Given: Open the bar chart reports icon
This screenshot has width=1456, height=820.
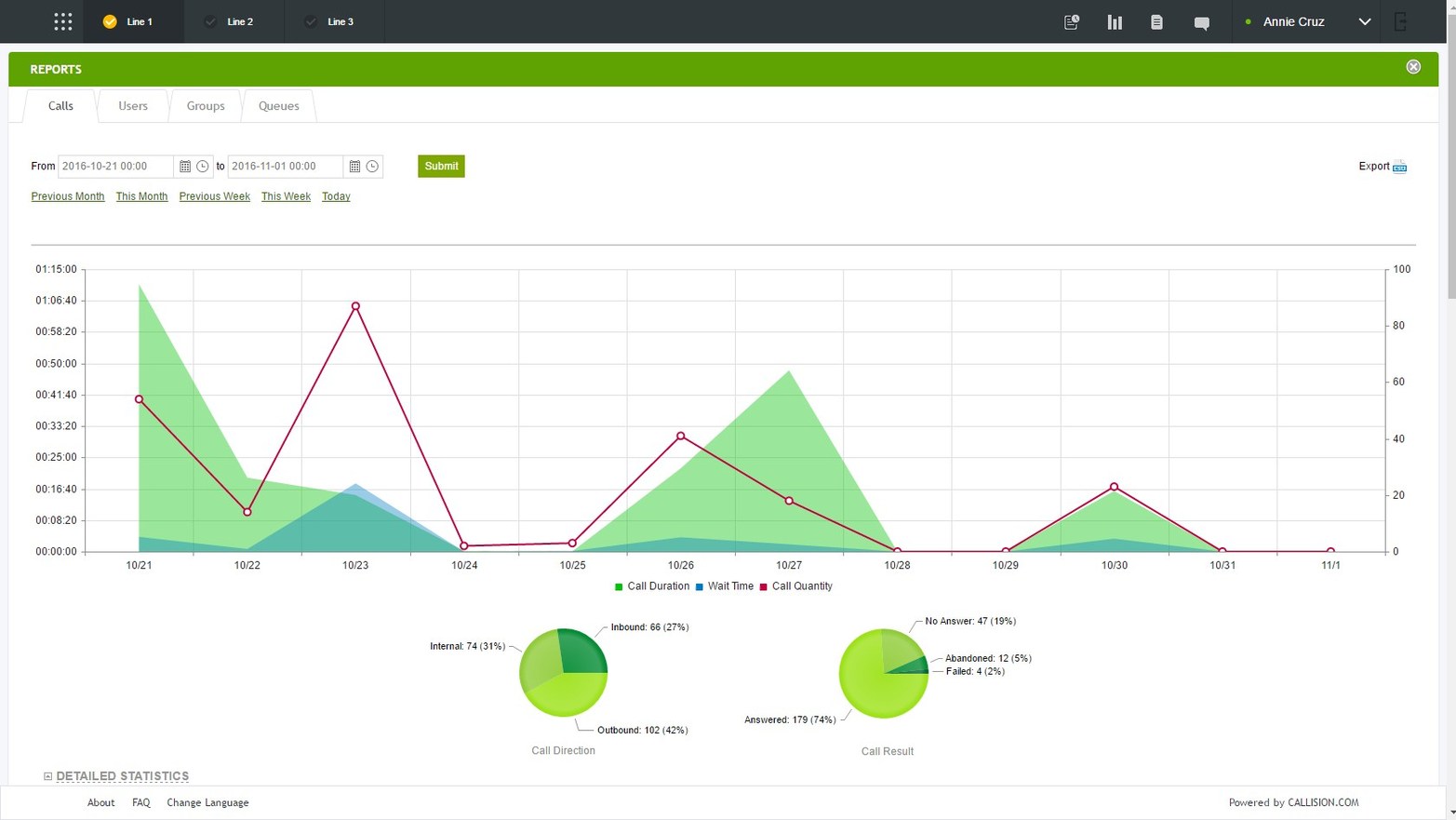Looking at the screenshot, I should [1114, 21].
